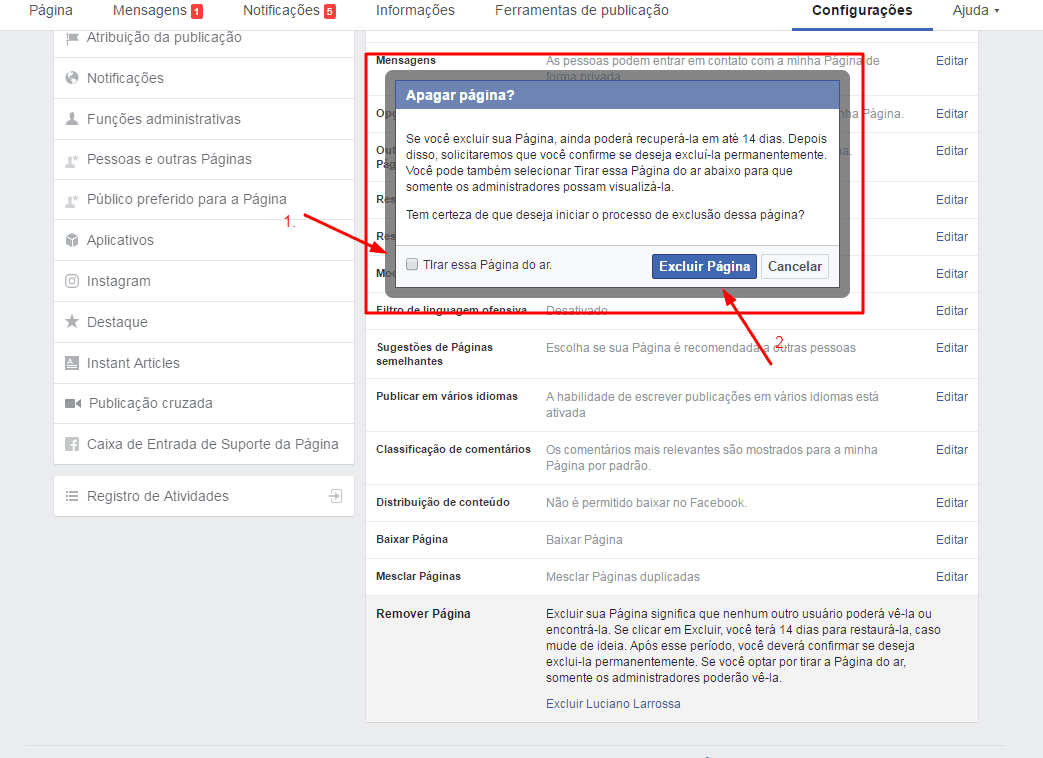
Task: Confirm with the Excluir Página button
Action: pyautogui.click(x=704, y=267)
